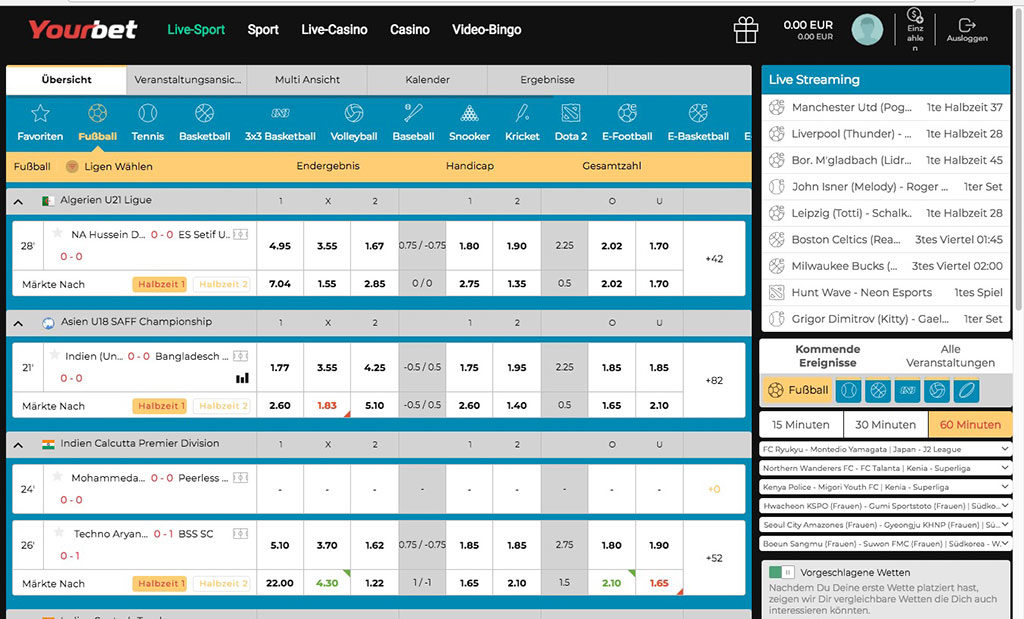Switch to the Multi Ansicht tab
1024x619 pixels.
pos(307,80)
